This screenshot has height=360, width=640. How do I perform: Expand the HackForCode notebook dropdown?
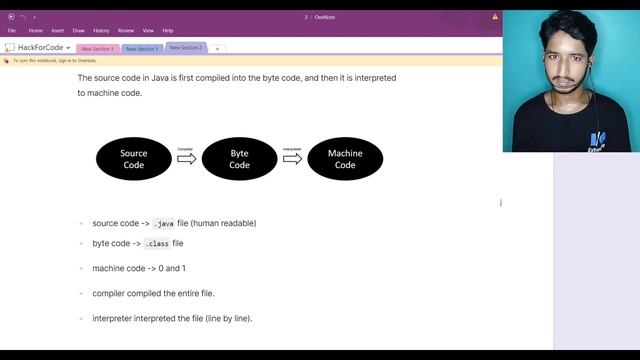click(68, 48)
